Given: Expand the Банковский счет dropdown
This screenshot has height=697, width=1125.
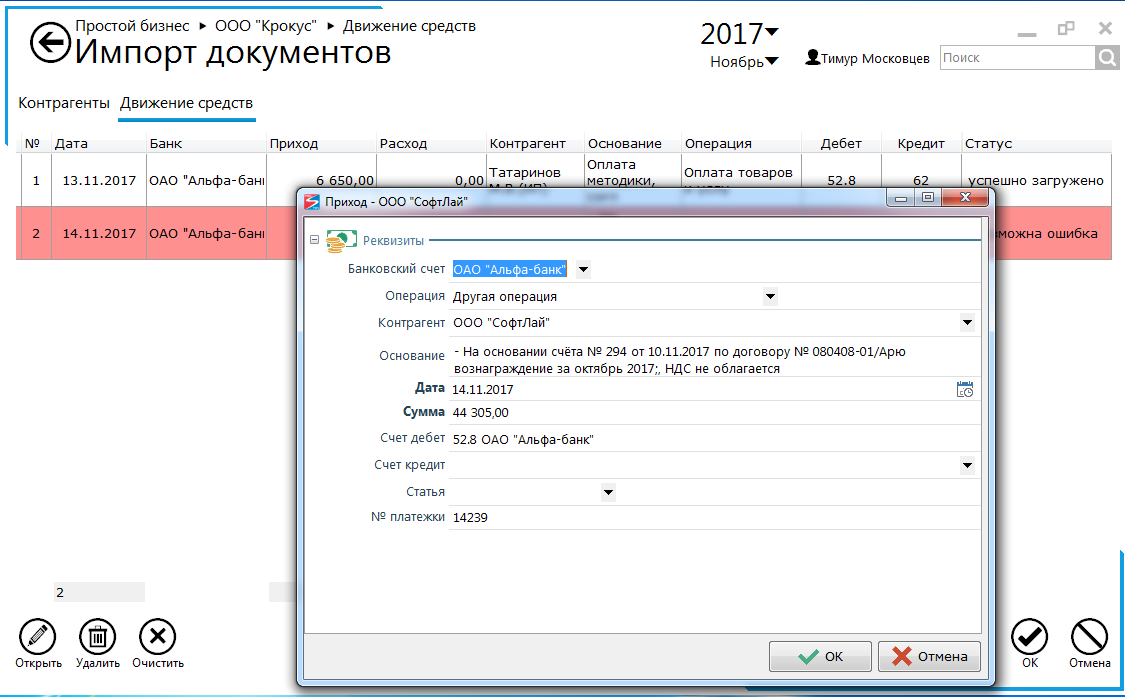Looking at the screenshot, I should [x=584, y=269].
